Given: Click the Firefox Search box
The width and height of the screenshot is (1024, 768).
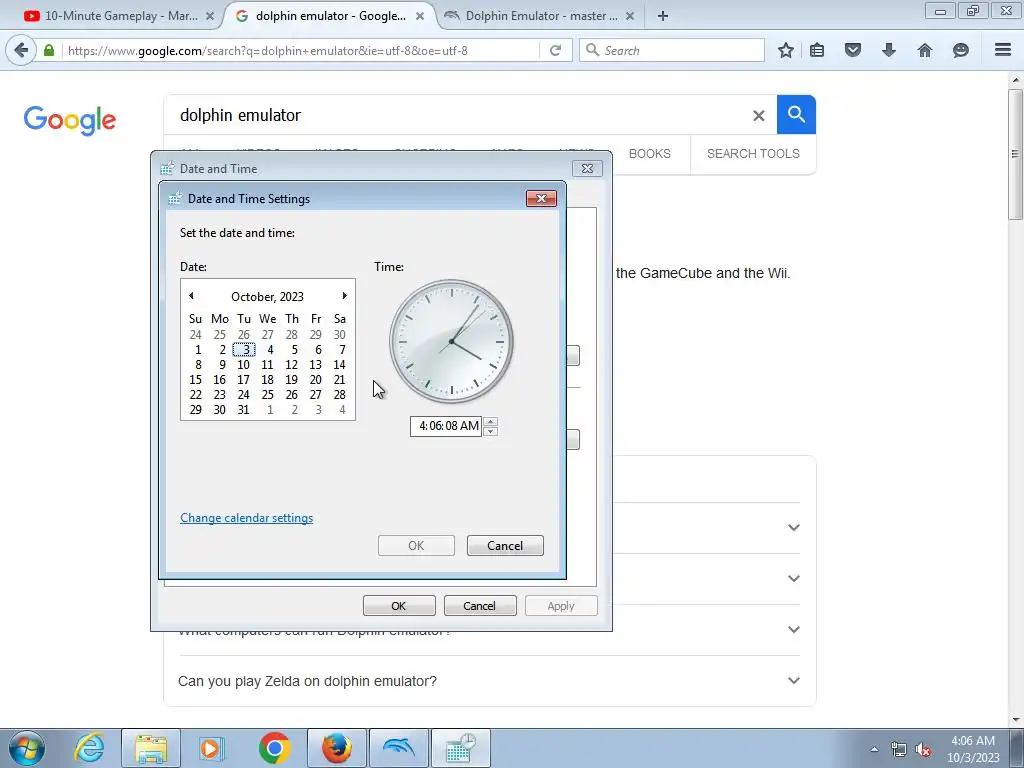Looking at the screenshot, I should pos(673,50).
